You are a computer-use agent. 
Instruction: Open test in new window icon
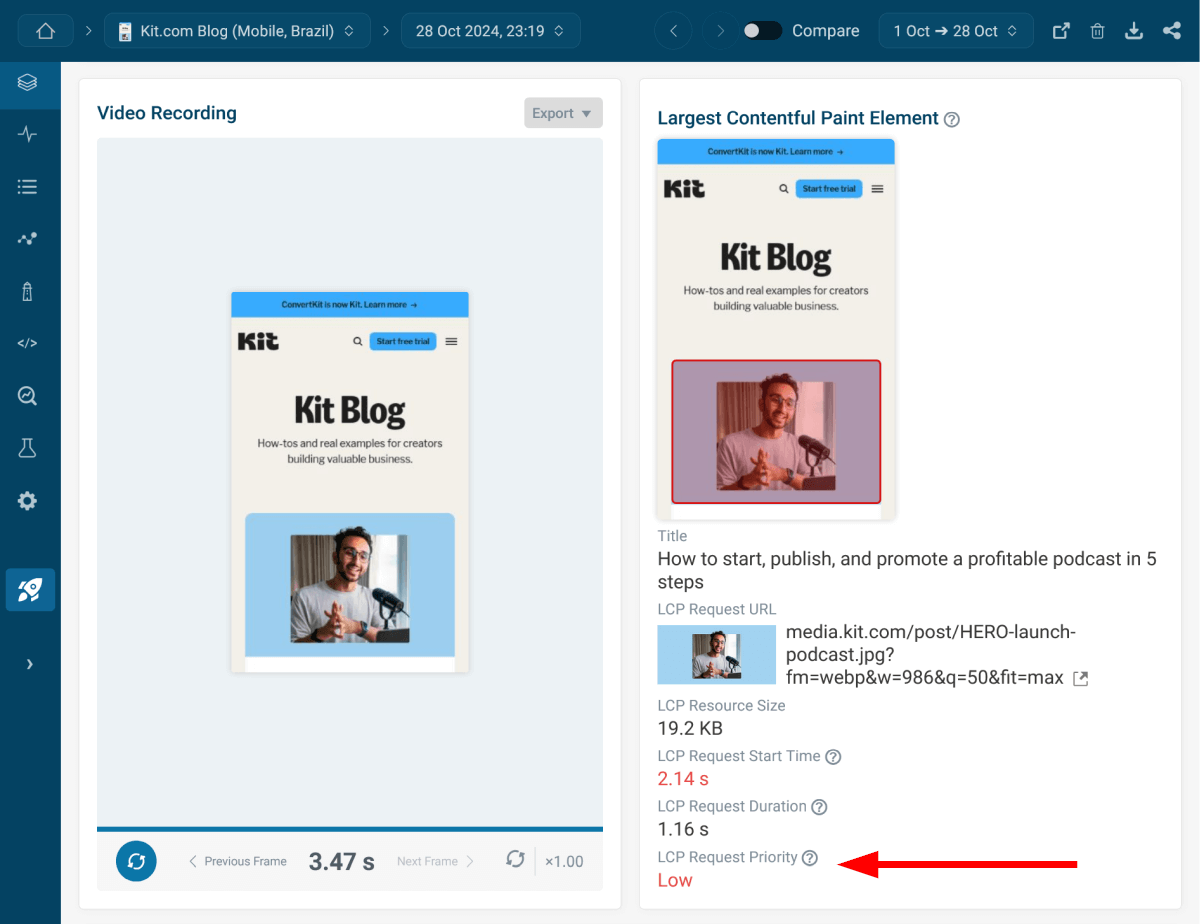point(1061,31)
